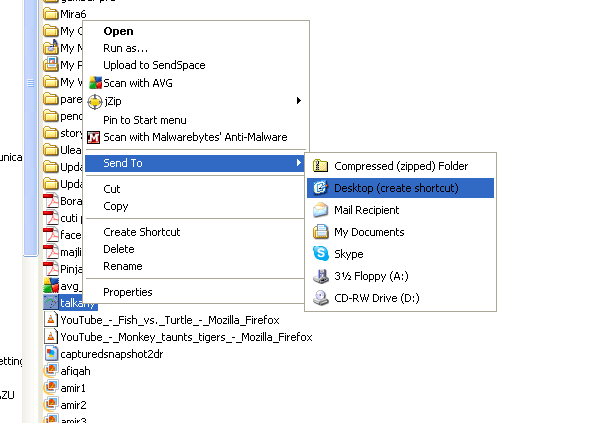Screen dimensions: 598x423
Task: Click the Compressed (zipped) Folder icon
Action: click(x=320, y=166)
